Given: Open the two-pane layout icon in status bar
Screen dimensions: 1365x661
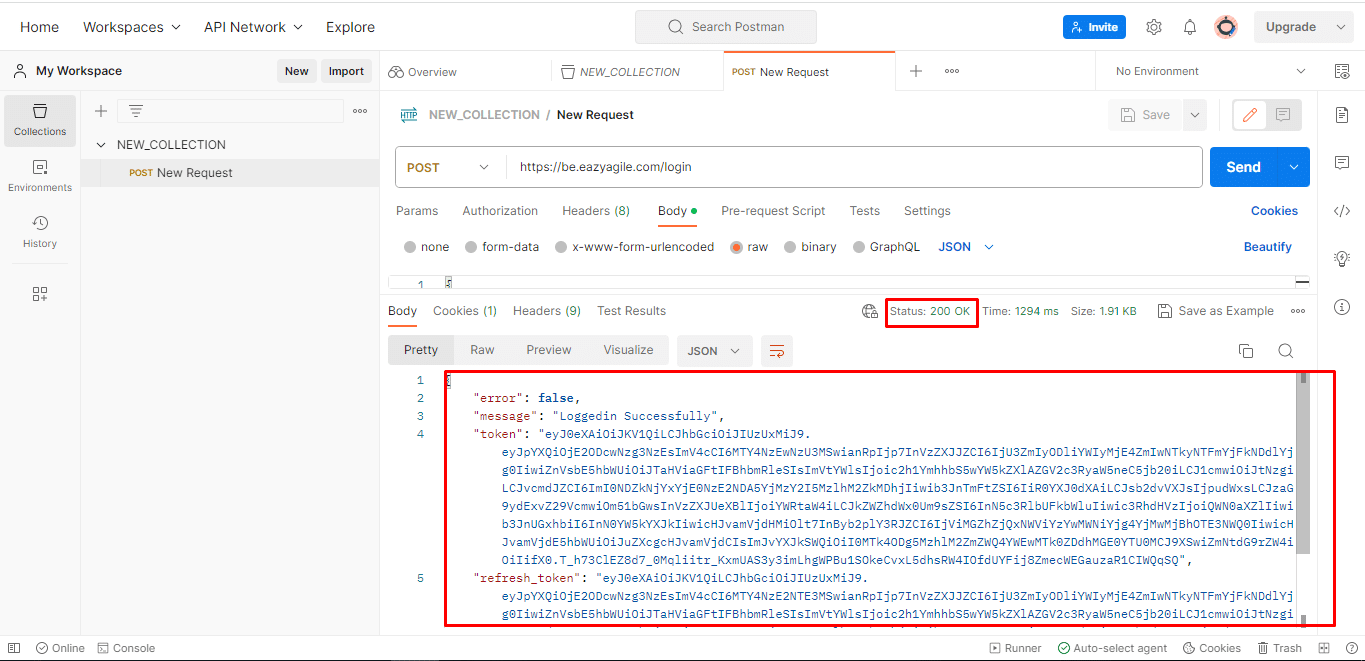Looking at the screenshot, I should [x=1324, y=648].
